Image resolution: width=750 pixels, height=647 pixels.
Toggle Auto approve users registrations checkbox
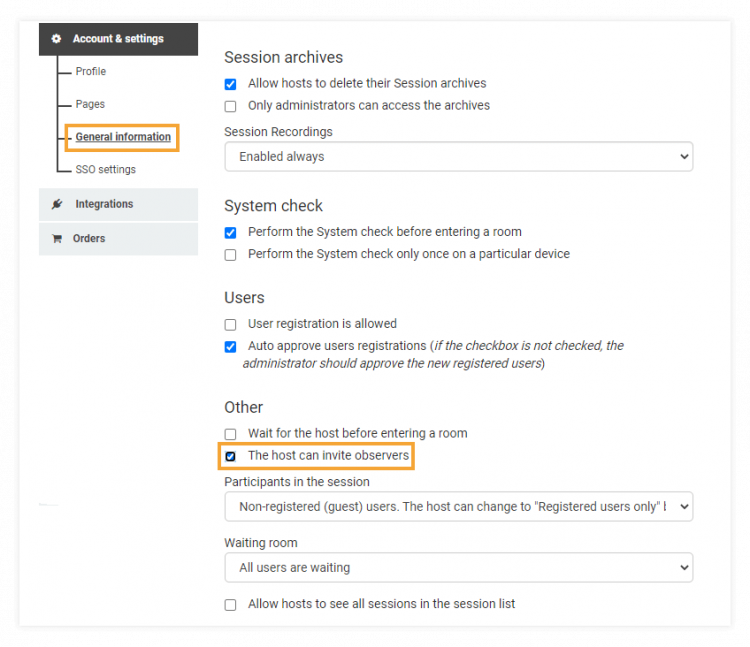[231, 347]
